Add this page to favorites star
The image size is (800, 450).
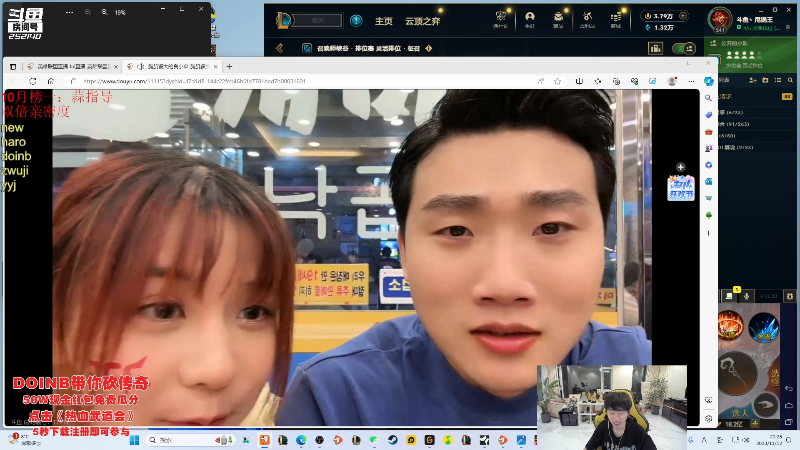tap(558, 81)
